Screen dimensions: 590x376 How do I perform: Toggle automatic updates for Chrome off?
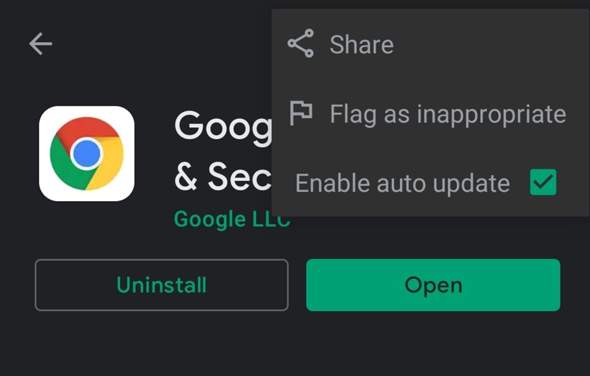(x=543, y=183)
